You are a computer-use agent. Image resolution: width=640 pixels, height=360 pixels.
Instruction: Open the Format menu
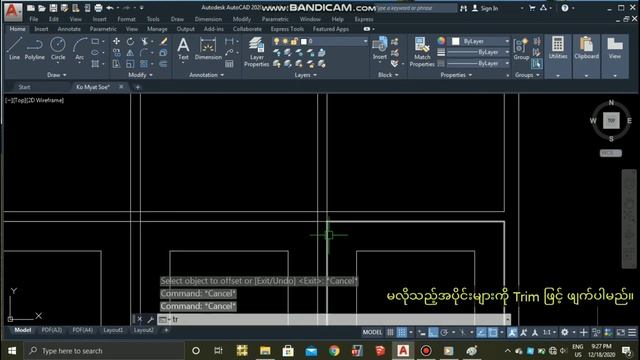pyautogui.click(x=126, y=19)
